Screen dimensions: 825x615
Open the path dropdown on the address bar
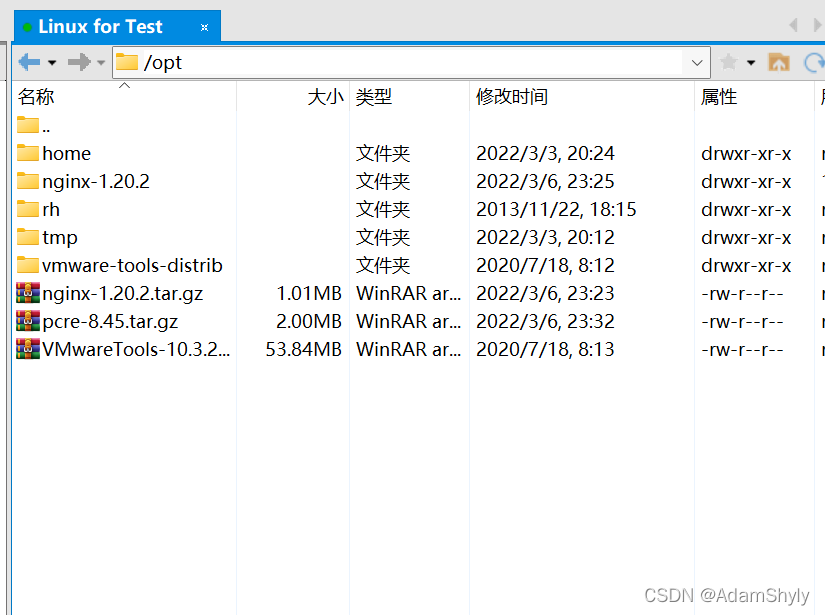point(697,61)
